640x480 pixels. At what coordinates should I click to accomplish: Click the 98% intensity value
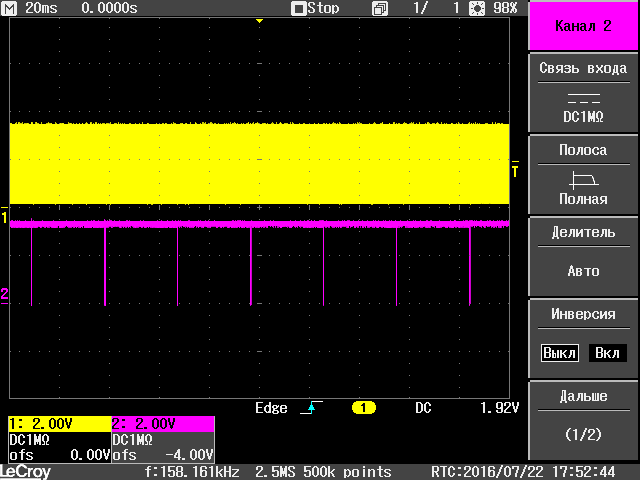(x=505, y=8)
